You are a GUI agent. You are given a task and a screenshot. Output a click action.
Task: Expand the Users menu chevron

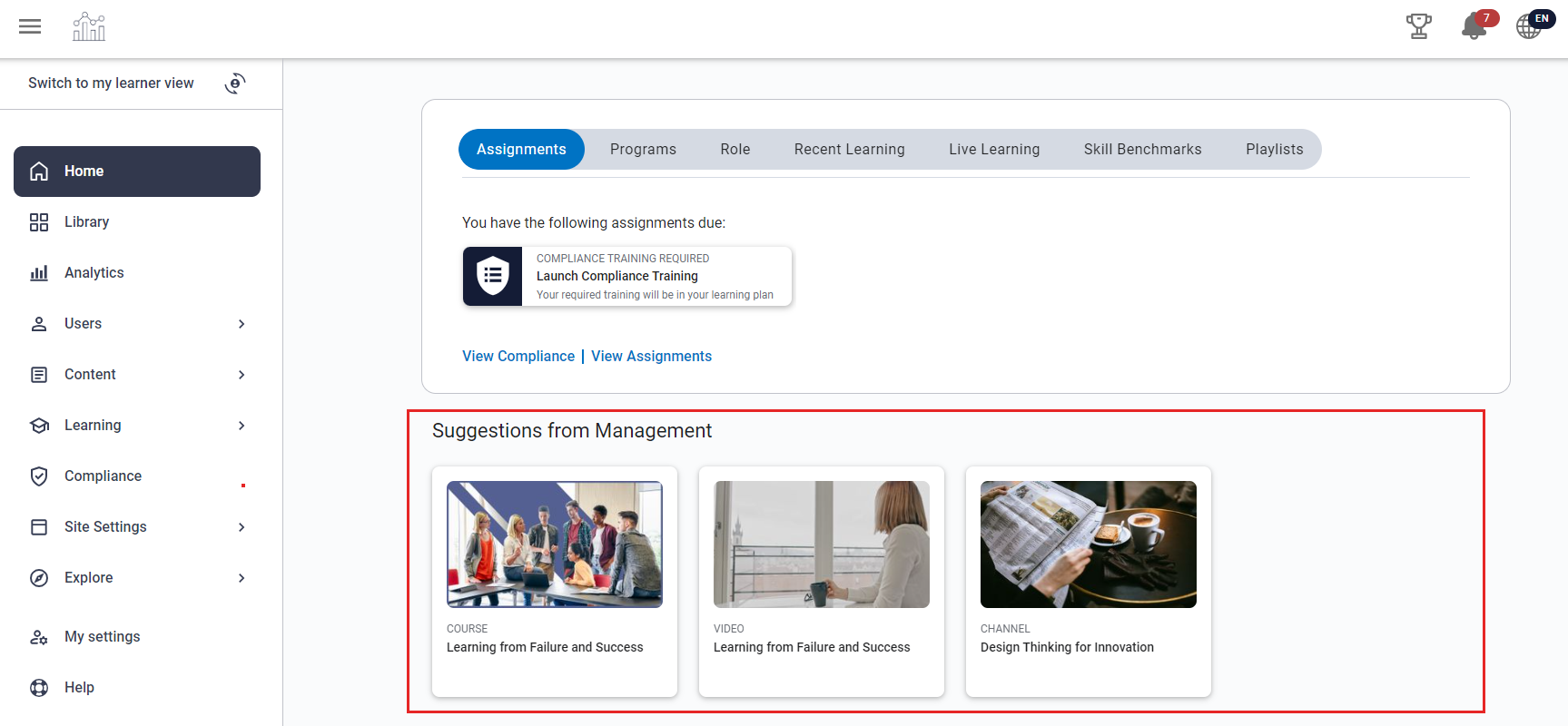[242, 324]
